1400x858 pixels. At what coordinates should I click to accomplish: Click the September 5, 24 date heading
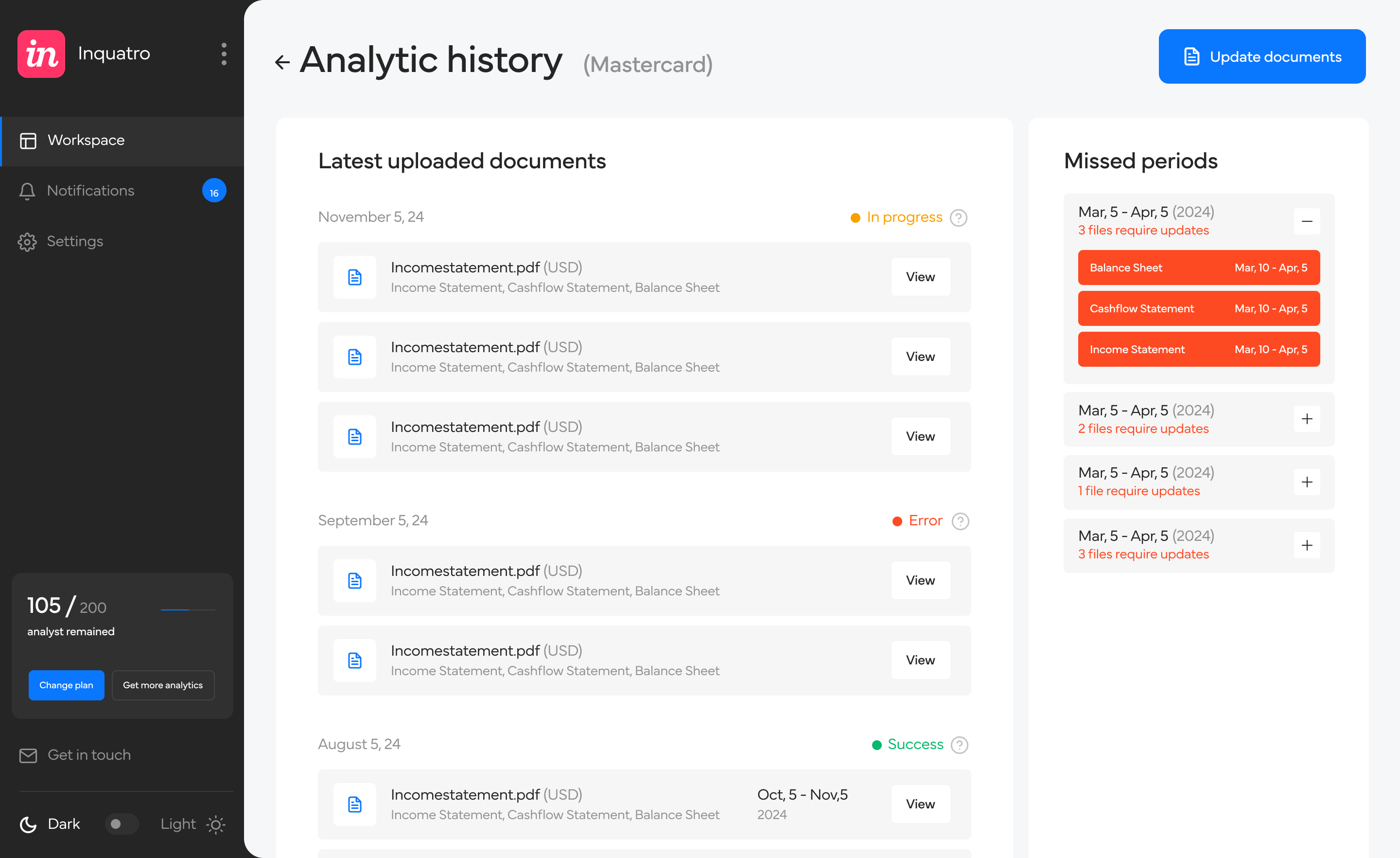pyautogui.click(x=373, y=521)
